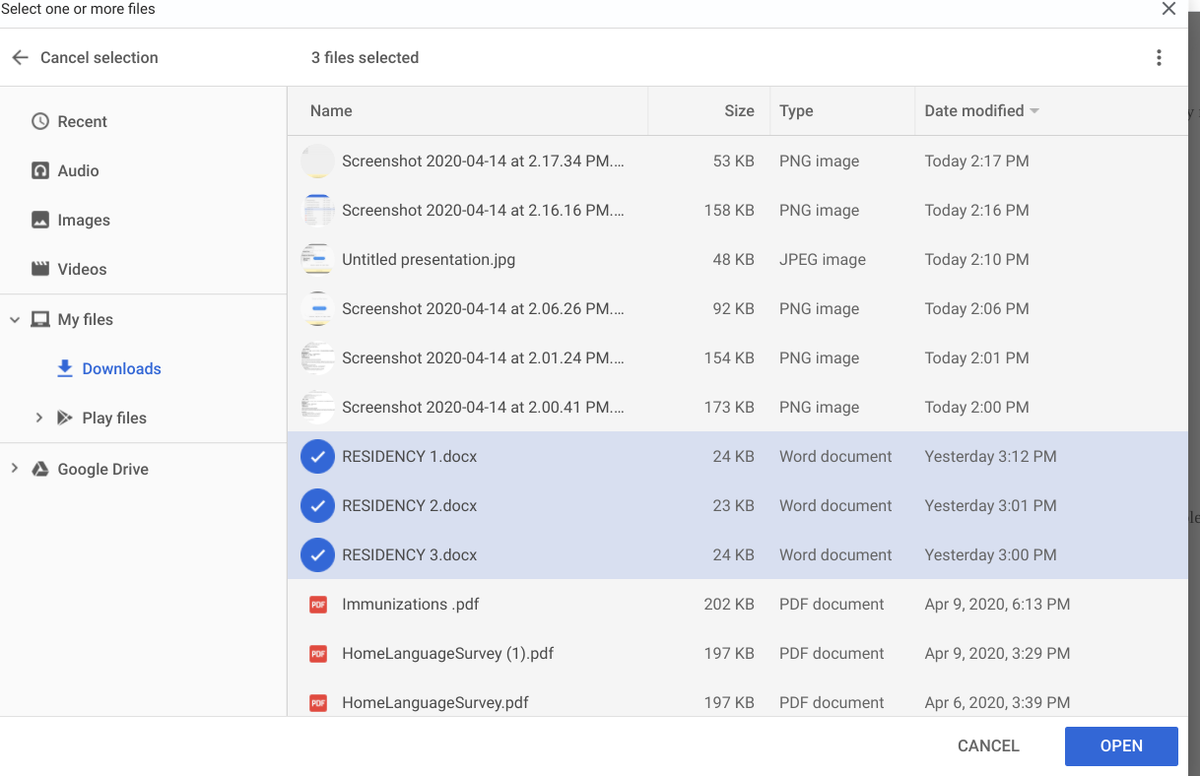Select the Screenshot 2020-04-14 at 2.06.26 PM file name
The width and height of the screenshot is (1200, 776).
[483, 308]
